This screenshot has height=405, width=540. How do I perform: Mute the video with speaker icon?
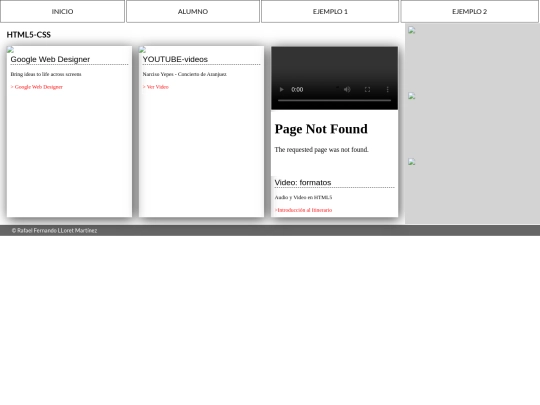tap(347, 90)
